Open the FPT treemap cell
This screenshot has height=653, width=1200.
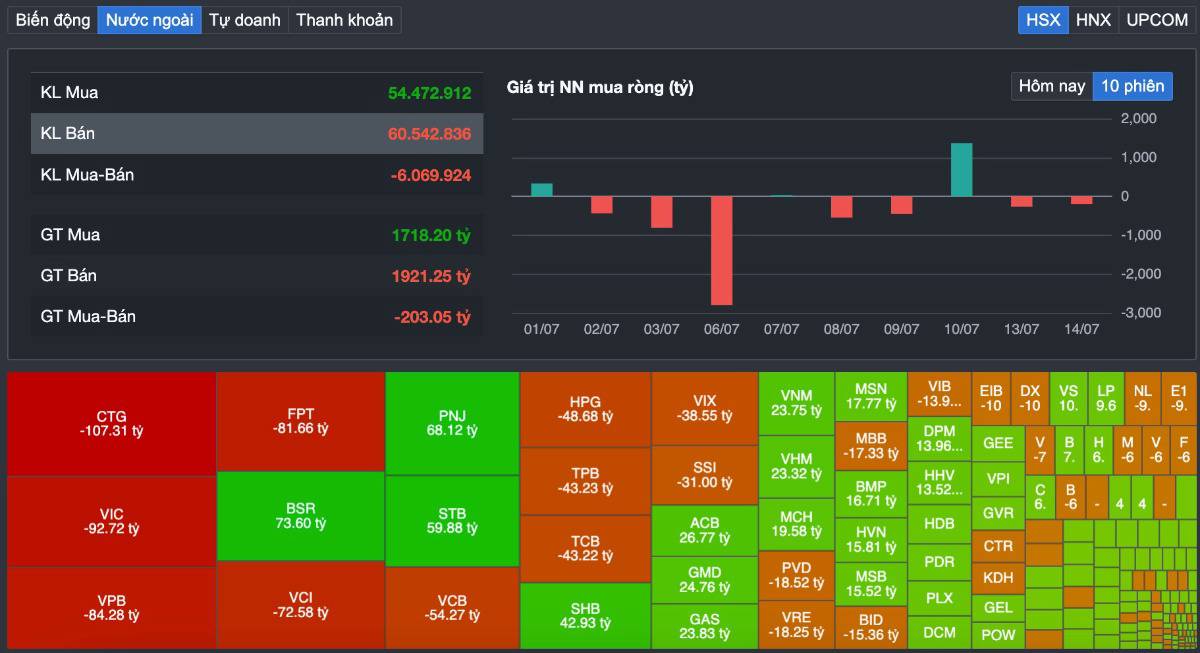(x=301, y=421)
